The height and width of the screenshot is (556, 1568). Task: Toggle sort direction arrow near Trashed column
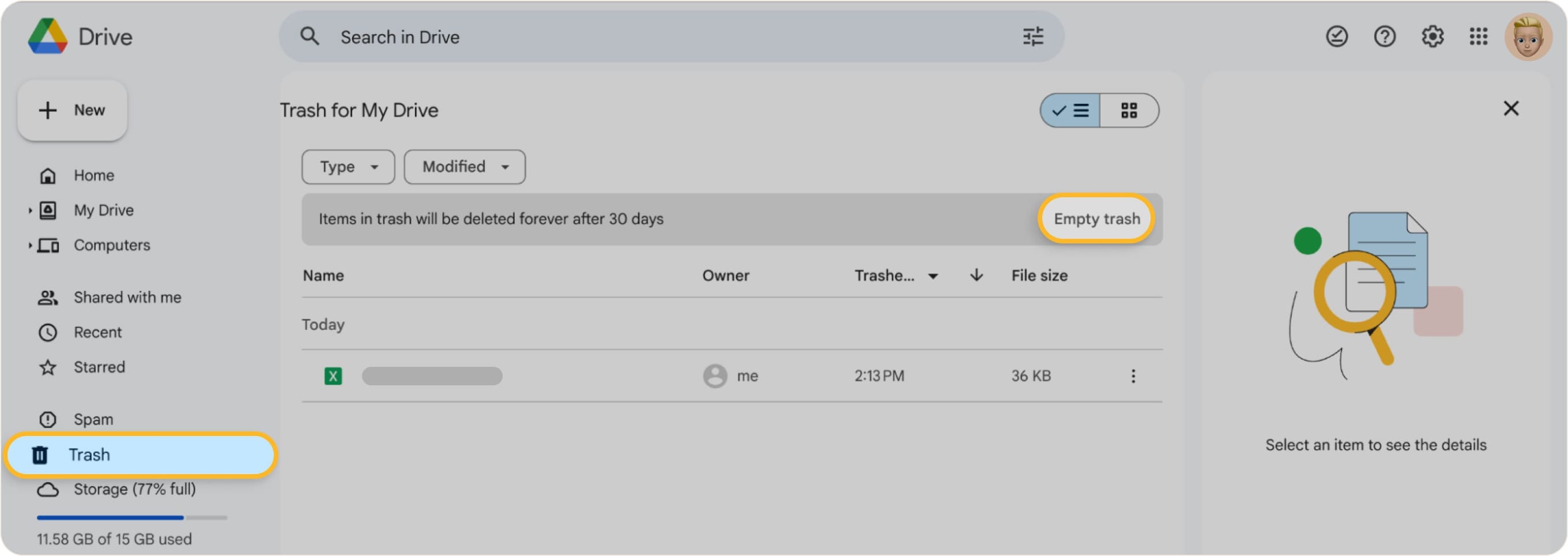click(976, 275)
